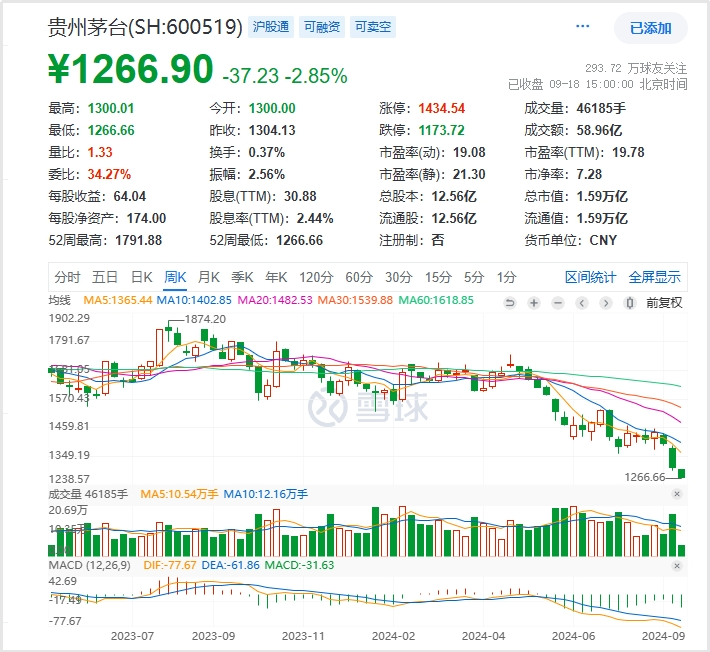Click the MA30:1539.88 legend label
Viewport: 710px width, 652px height.
355,300
